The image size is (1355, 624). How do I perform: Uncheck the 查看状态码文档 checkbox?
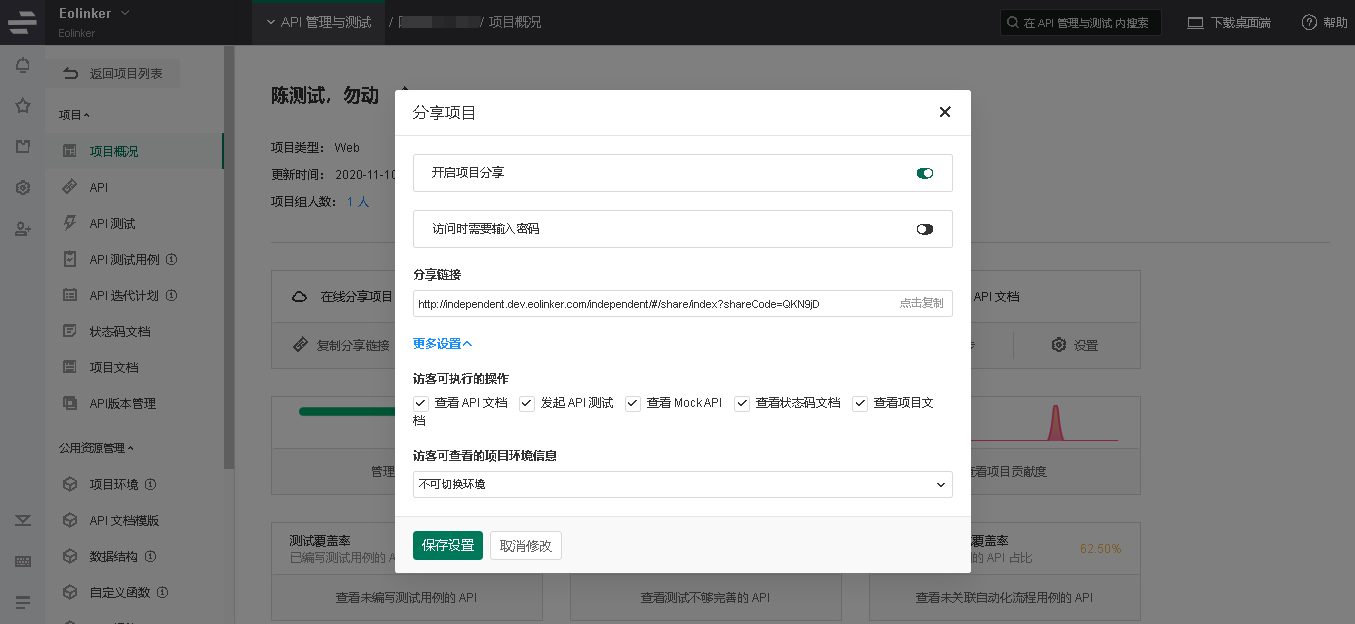[742, 403]
